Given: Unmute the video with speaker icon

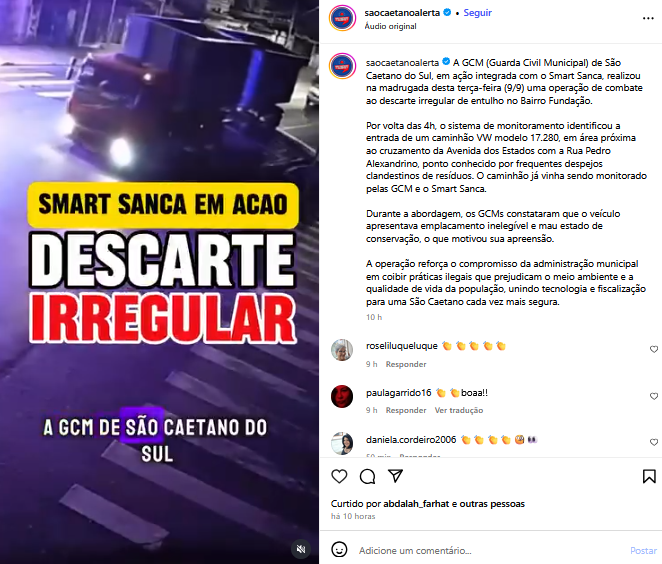Looking at the screenshot, I should (x=301, y=549).
